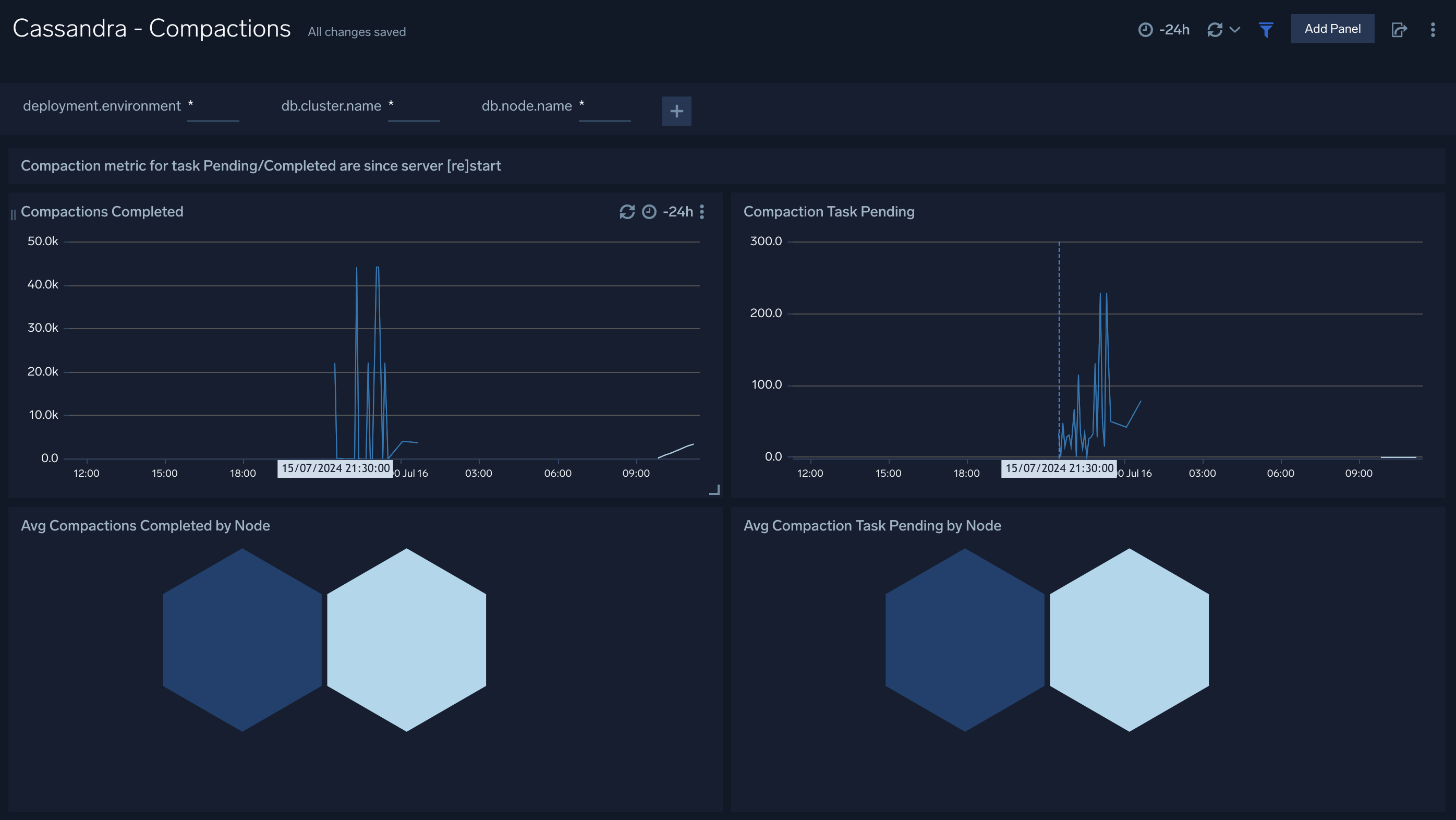Viewport: 1456px width, 820px height.
Task: Click the All changes saved status text
Action: [357, 32]
